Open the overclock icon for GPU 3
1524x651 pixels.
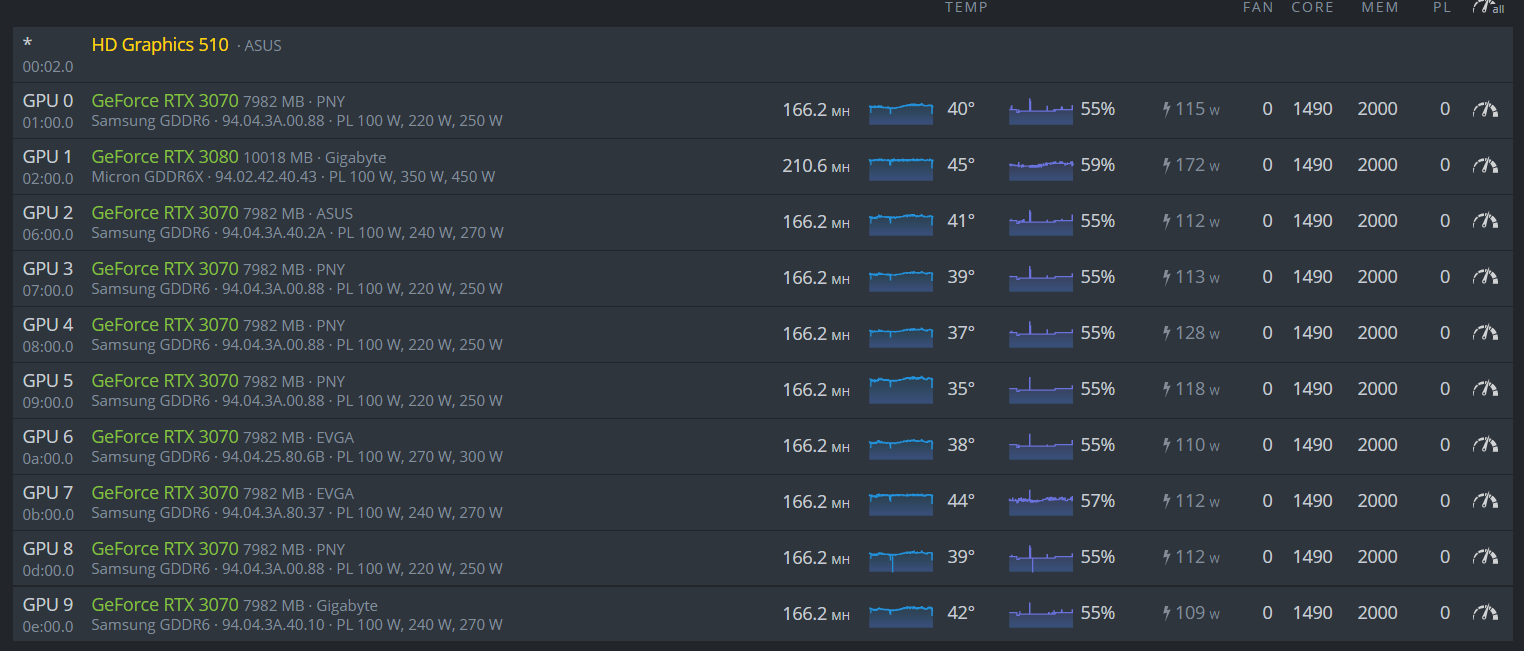1485,277
